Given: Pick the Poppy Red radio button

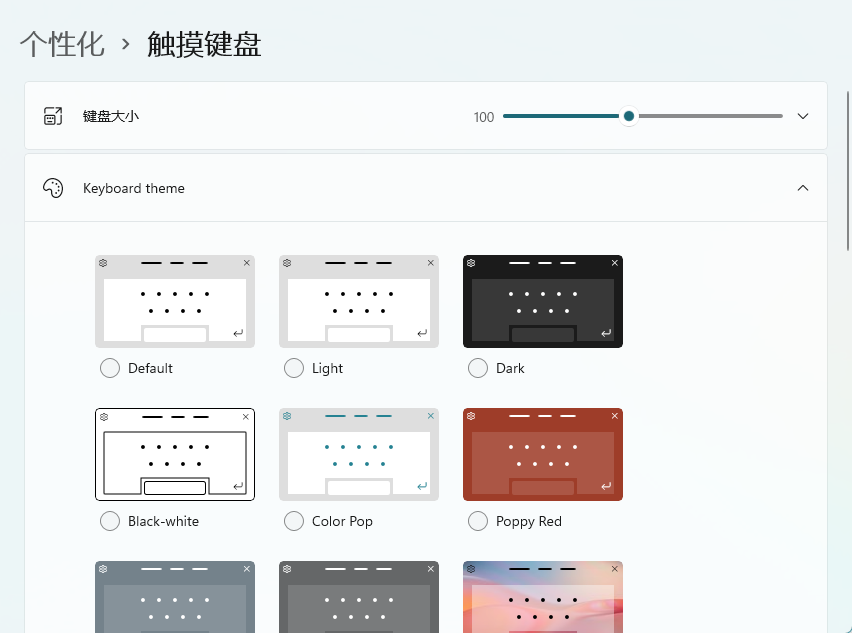Looking at the screenshot, I should point(478,521).
